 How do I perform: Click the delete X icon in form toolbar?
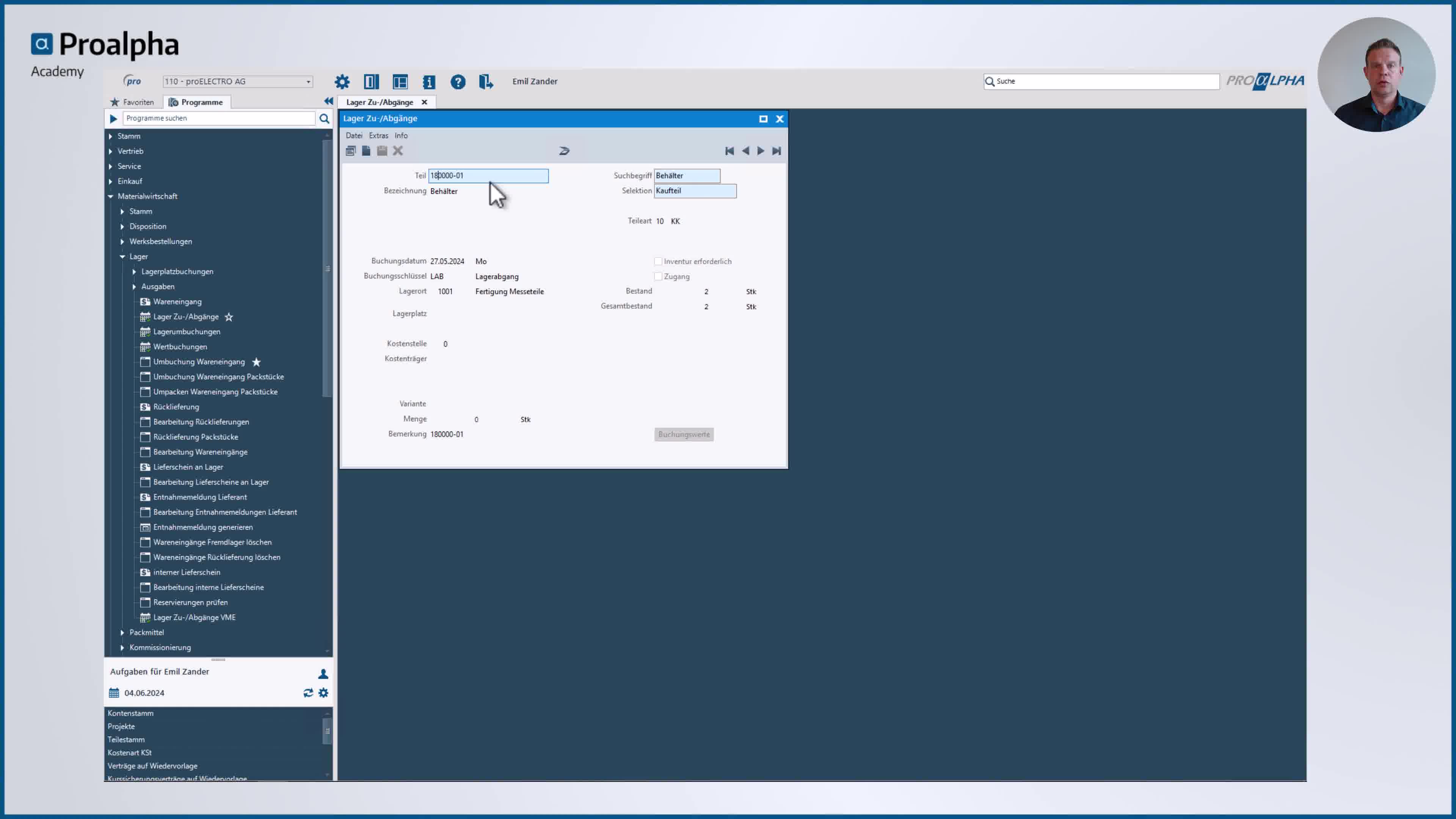pyautogui.click(x=398, y=151)
